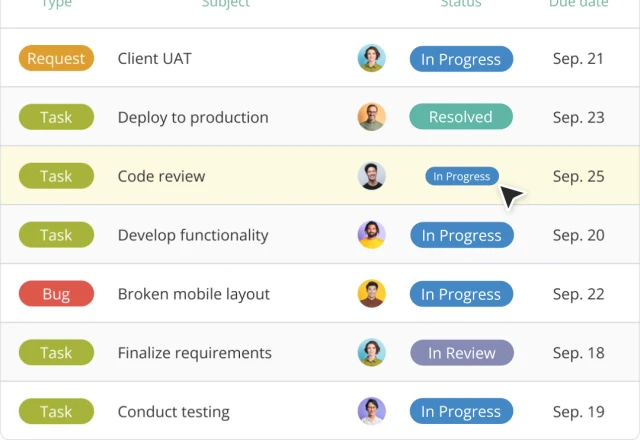Click assignee avatar on Client UAT row
The image size is (640, 440).
click(x=372, y=58)
